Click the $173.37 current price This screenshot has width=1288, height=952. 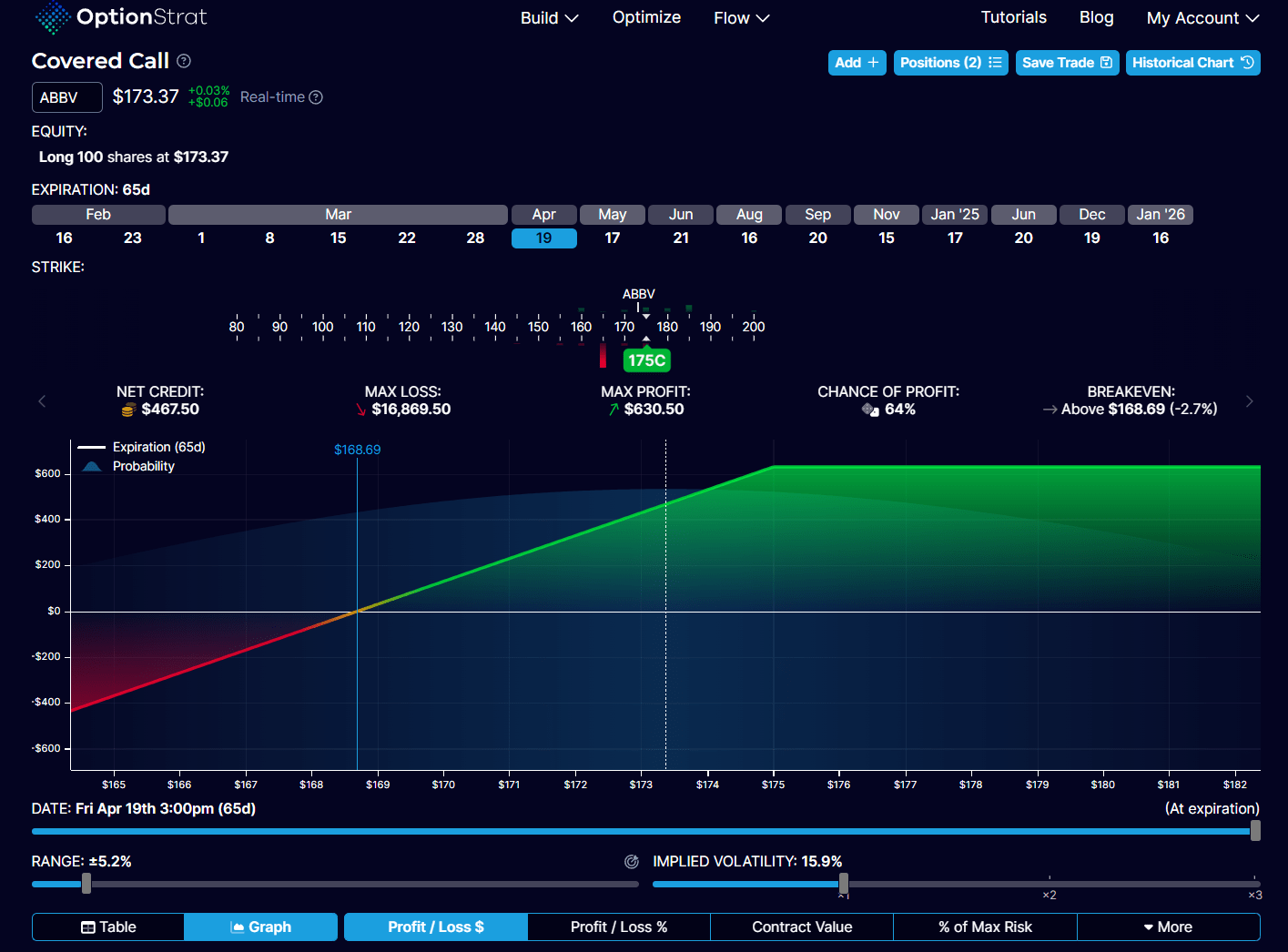pos(146,96)
